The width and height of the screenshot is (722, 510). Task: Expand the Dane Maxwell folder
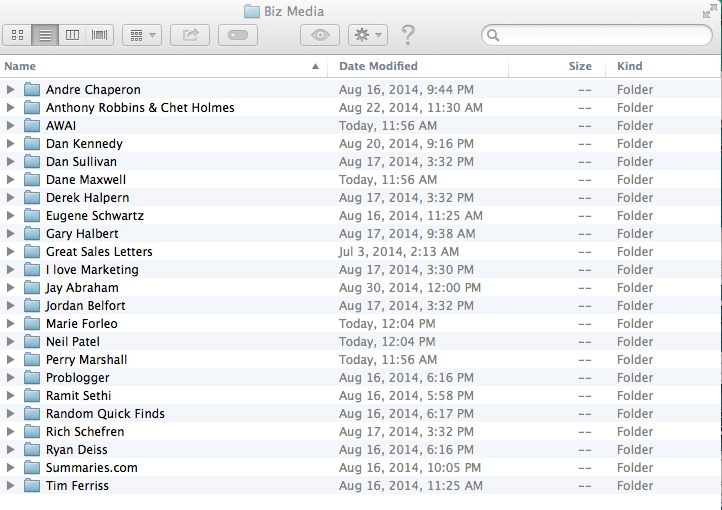[x=10, y=179]
